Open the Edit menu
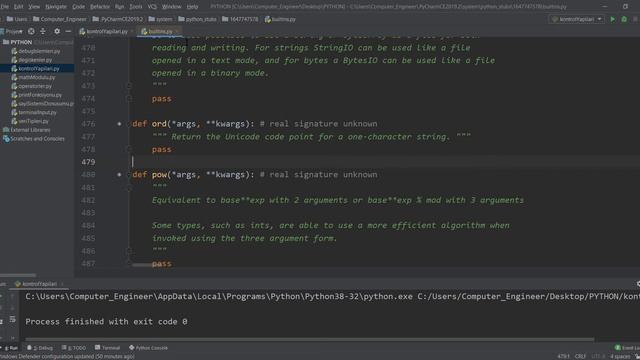 click(19, 7)
